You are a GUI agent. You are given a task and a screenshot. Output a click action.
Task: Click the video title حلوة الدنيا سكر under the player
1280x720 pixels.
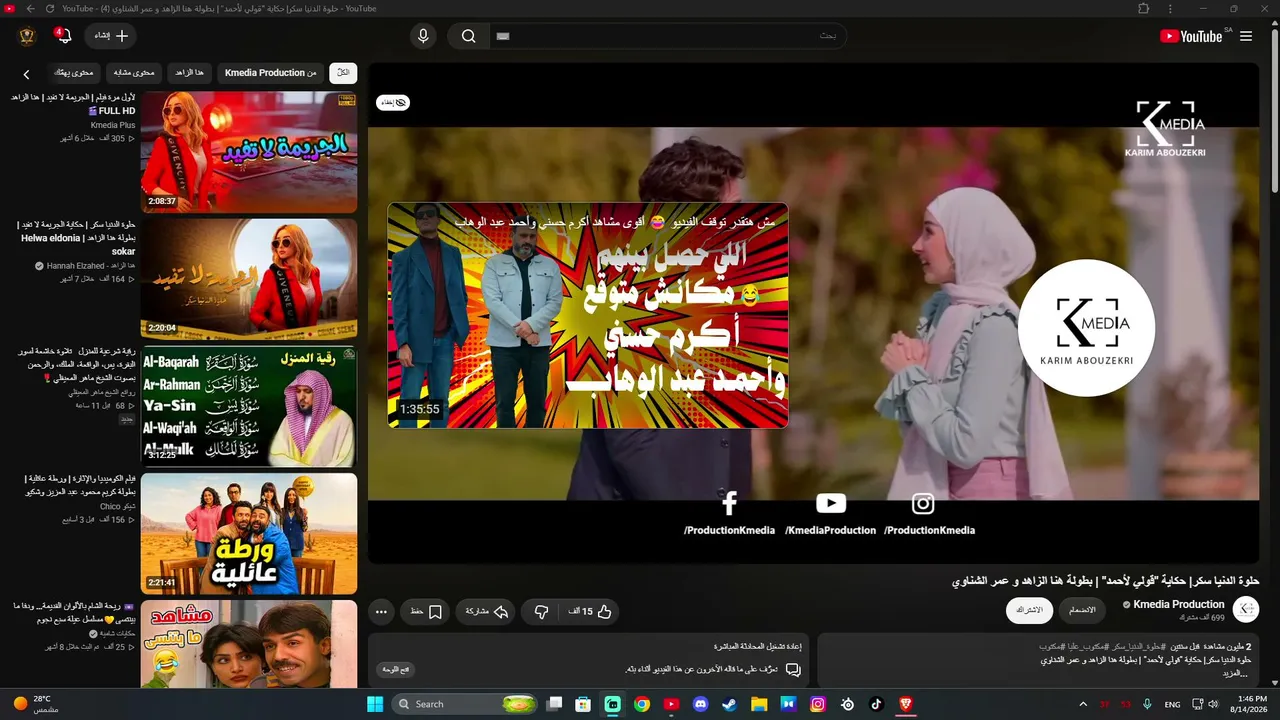coord(1105,581)
